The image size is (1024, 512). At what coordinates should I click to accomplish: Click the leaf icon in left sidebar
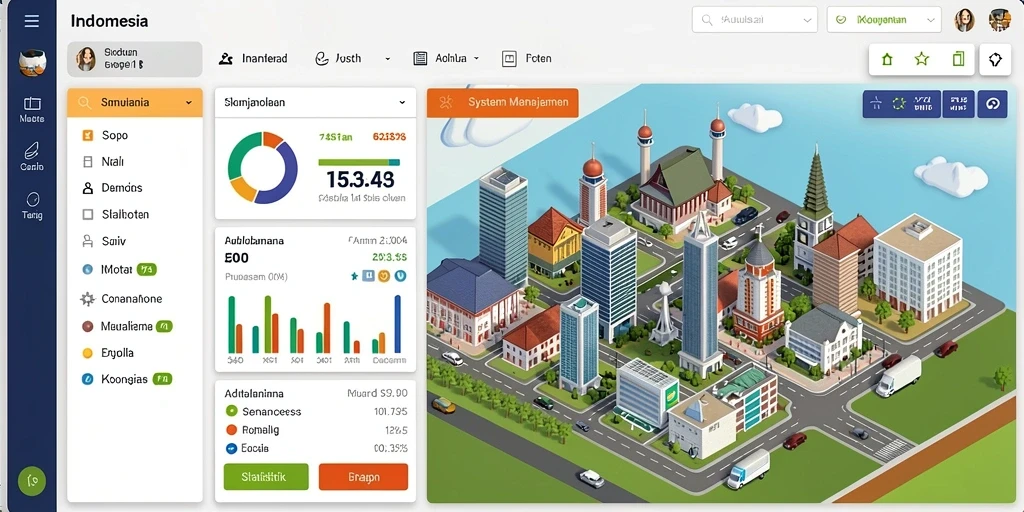point(32,151)
